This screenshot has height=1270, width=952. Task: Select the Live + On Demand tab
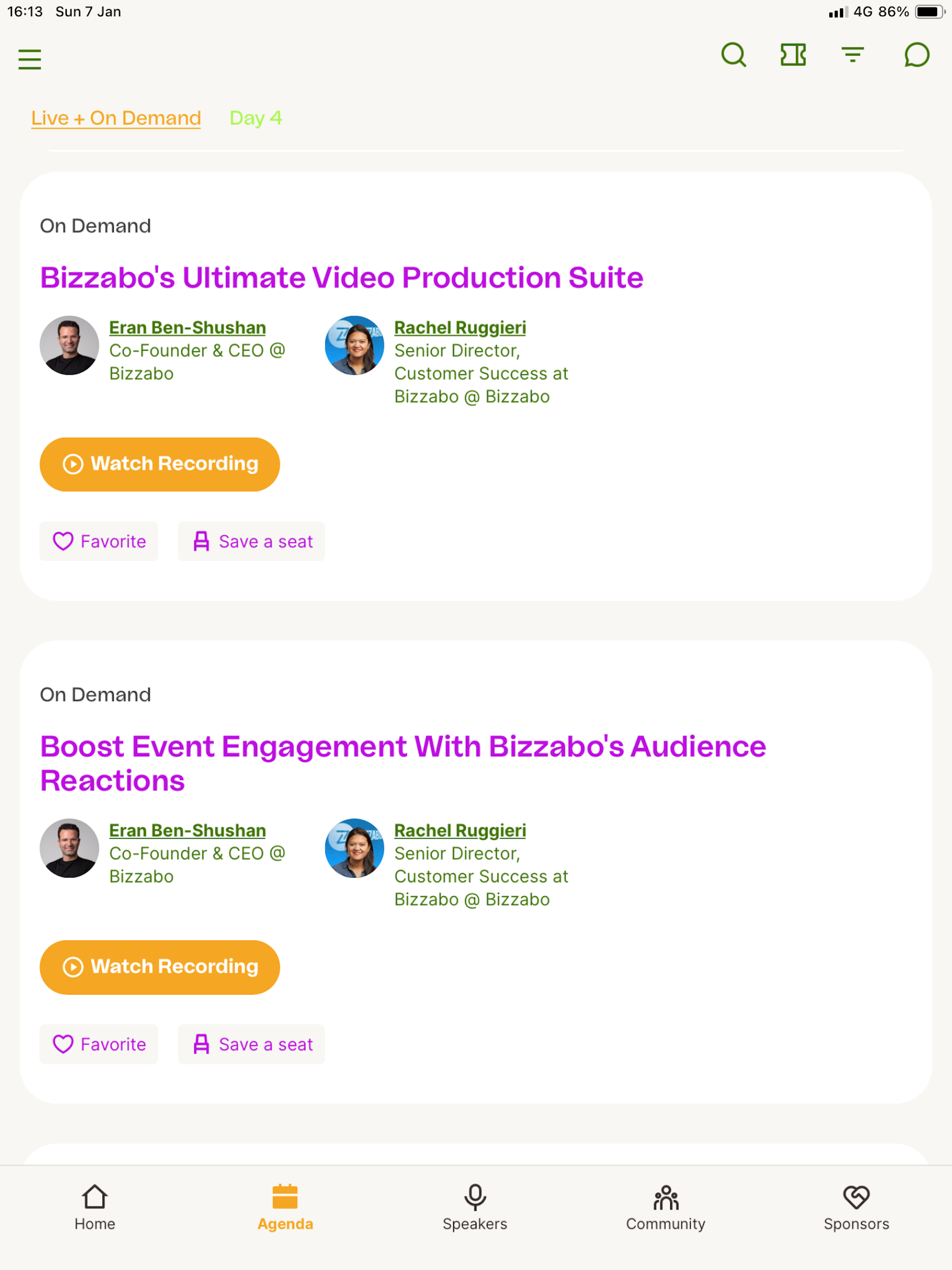116,118
